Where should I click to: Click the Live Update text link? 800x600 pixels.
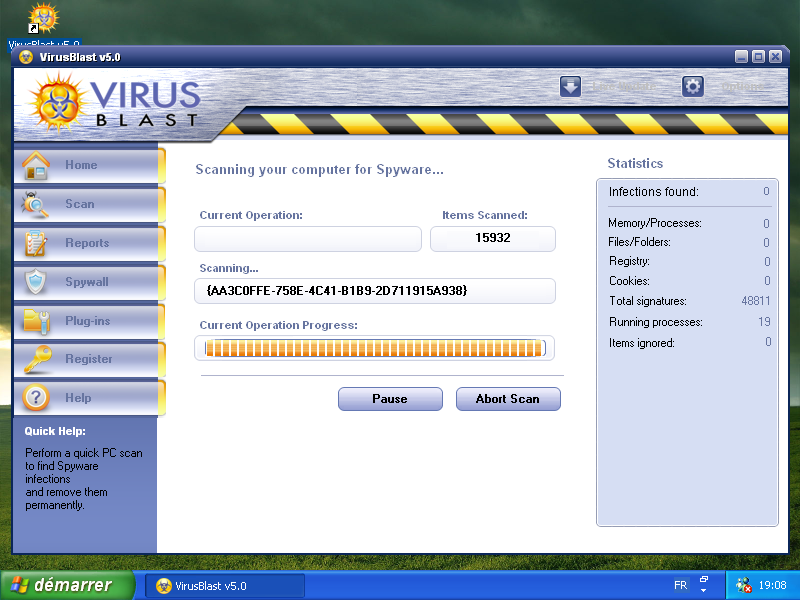(623, 86)
